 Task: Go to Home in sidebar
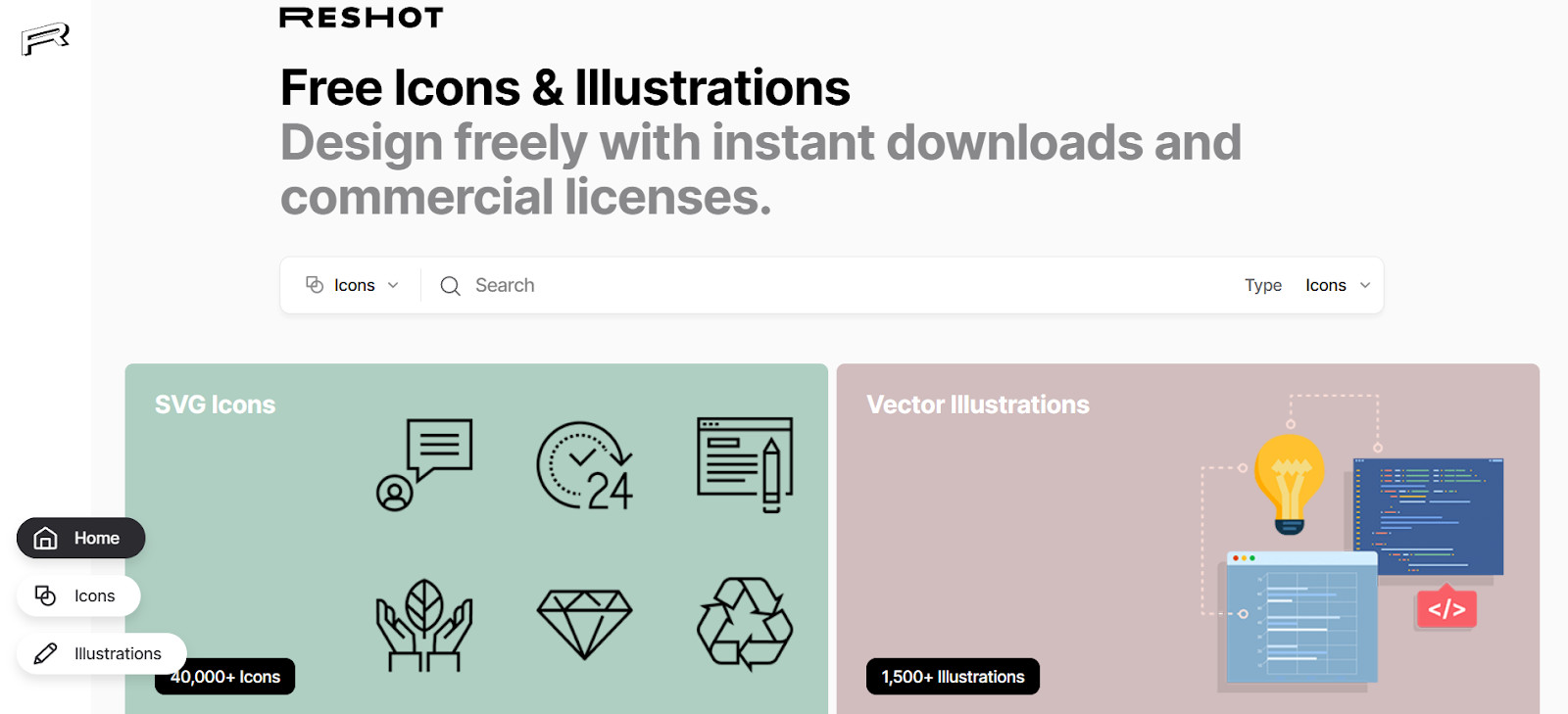point(81,538)
